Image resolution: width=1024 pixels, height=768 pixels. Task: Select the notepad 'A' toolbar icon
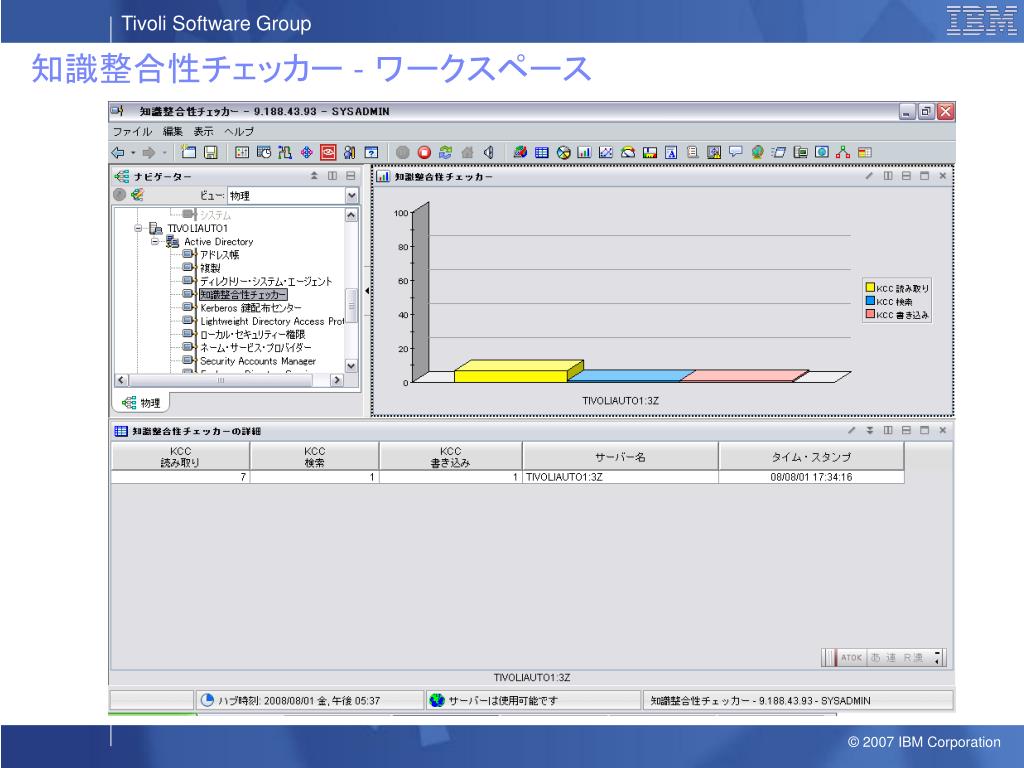671,152
